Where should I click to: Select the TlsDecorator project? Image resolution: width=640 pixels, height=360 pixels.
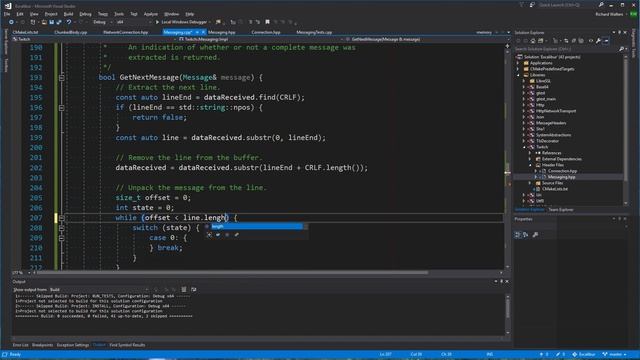pyautogui.click(x=547, y=141)
